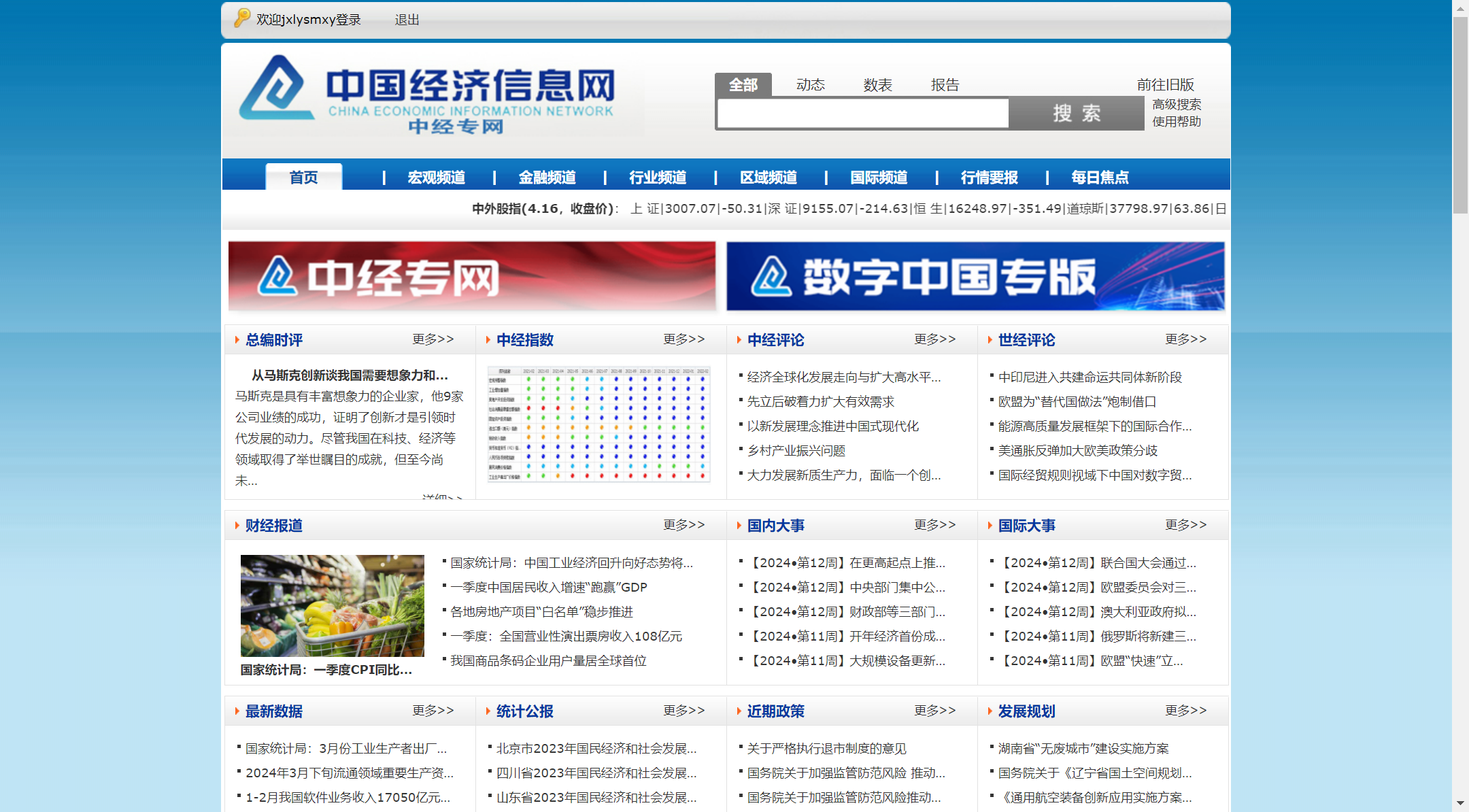Click 更多>> beside 近期政策

tap(934, 710)
